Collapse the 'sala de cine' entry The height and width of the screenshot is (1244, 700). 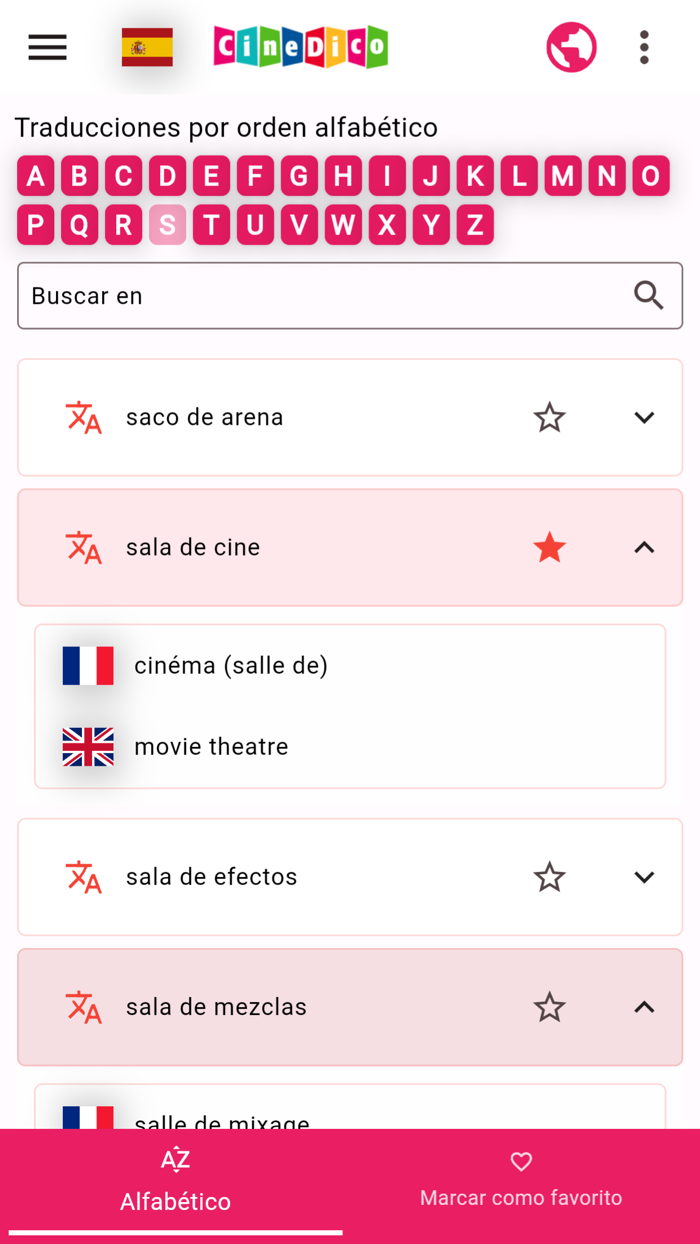(643, 547)
